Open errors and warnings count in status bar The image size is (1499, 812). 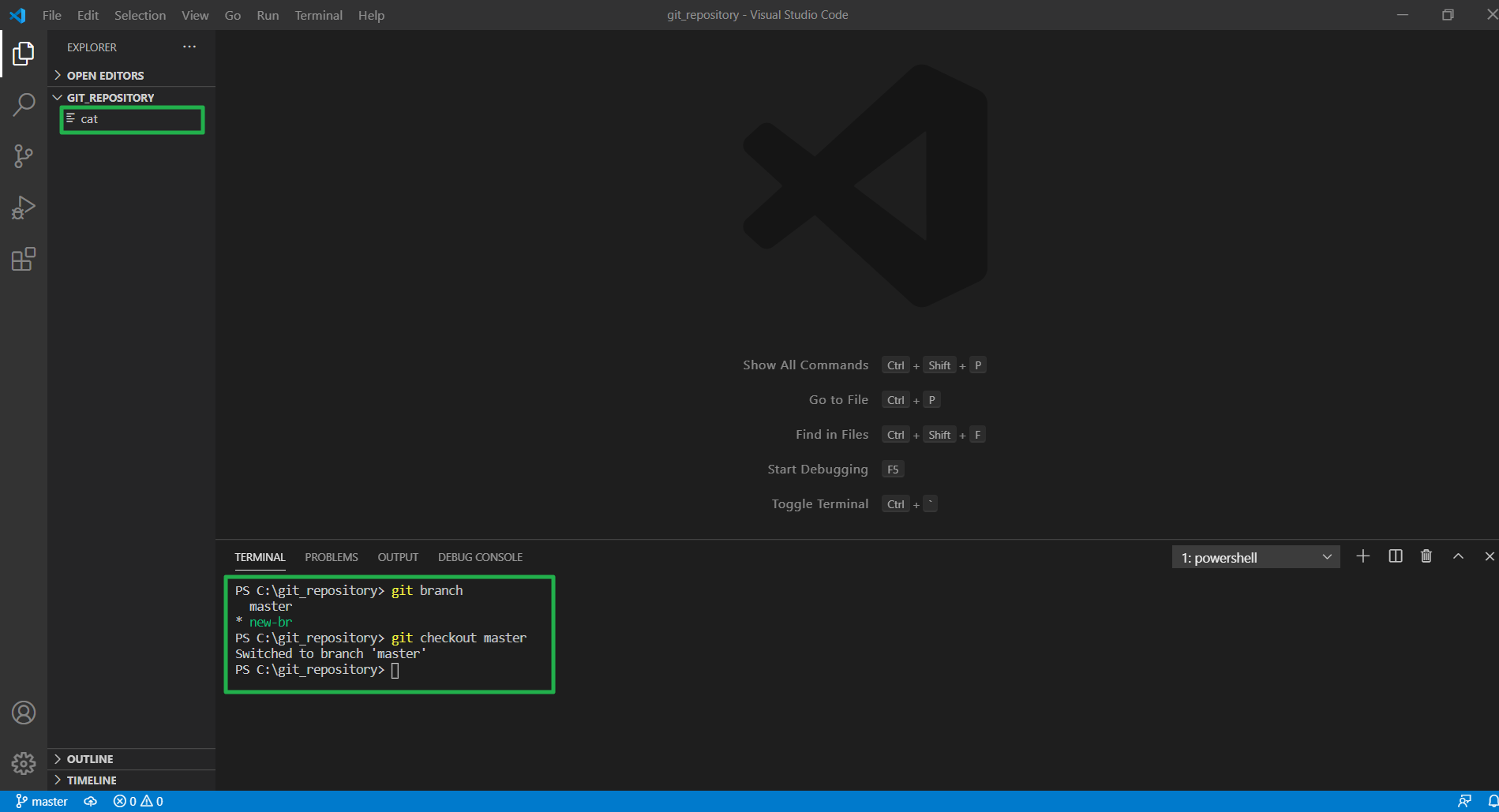click(x=138, y=801)
